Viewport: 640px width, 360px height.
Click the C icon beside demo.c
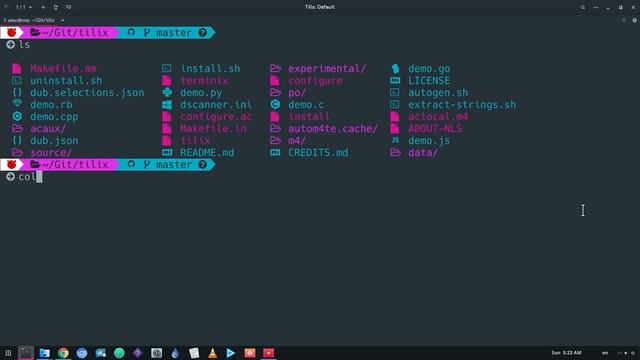click(x=276, y=104)
